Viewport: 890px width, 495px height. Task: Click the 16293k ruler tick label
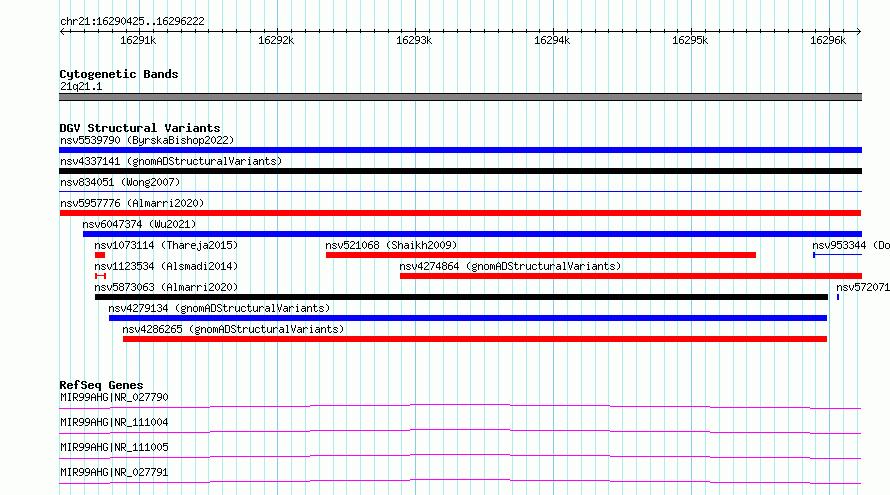coord(414,40)
